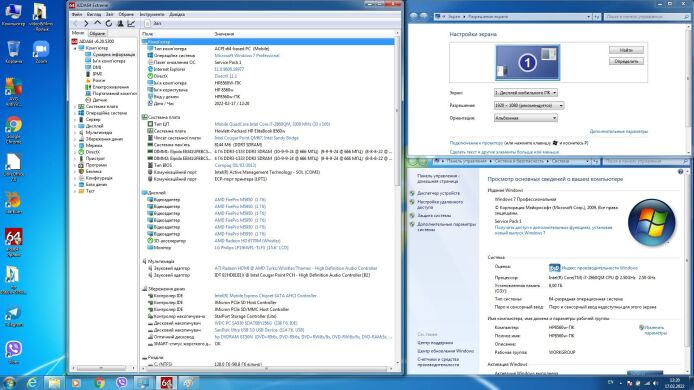
Task: Open Центр обновления Windows link in System window
Action: [445, 351]
